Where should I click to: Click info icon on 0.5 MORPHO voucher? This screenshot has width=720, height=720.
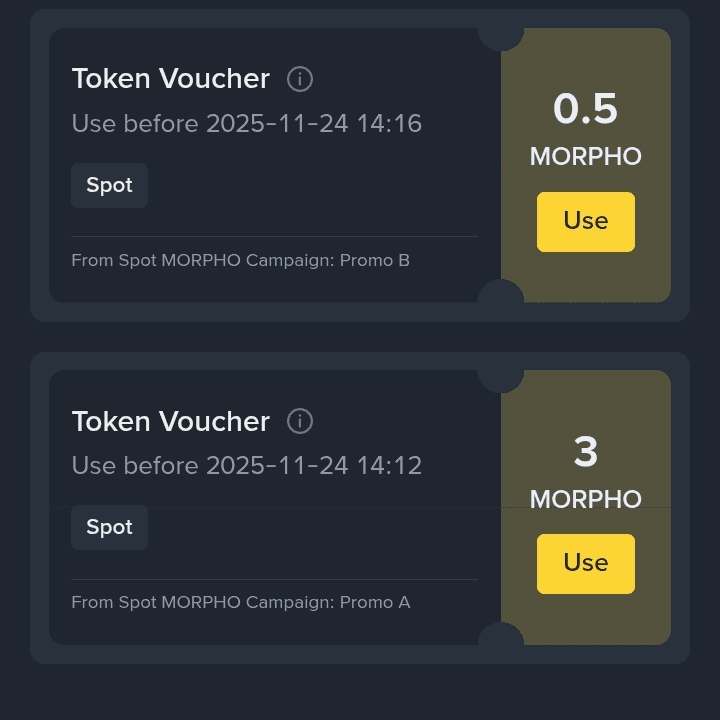click(300, 79)
